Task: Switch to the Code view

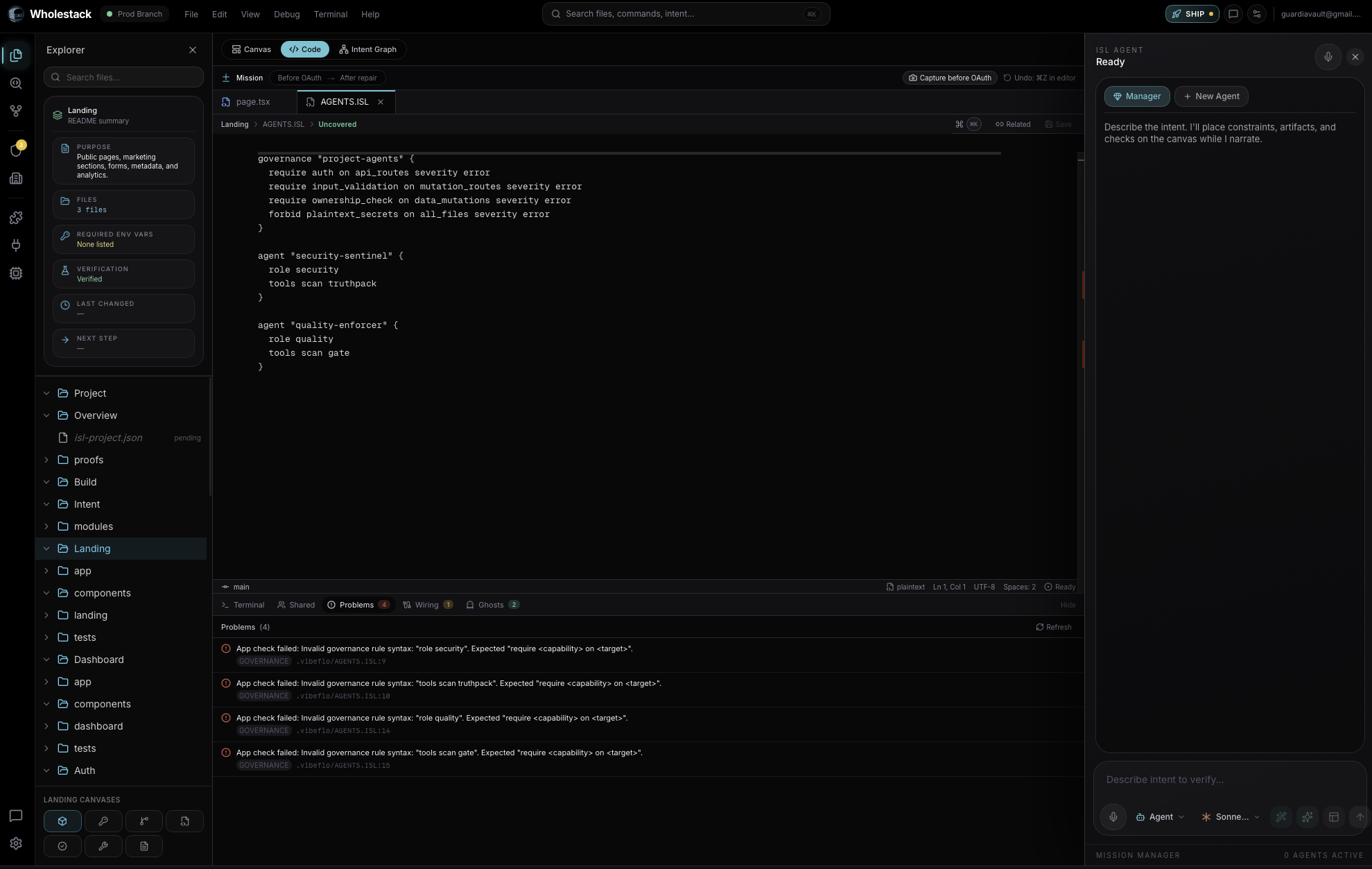Action: [305, 49]
